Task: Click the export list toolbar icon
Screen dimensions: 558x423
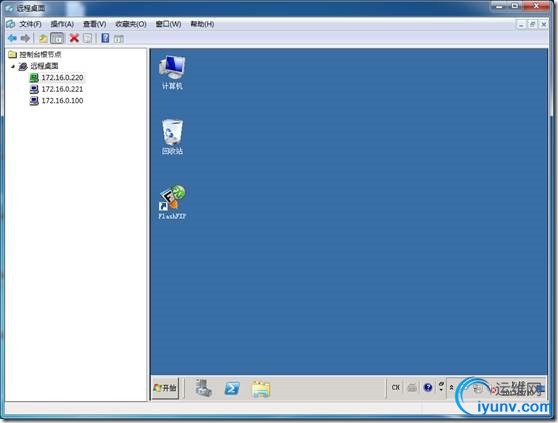Action: (x=87, y=38)
